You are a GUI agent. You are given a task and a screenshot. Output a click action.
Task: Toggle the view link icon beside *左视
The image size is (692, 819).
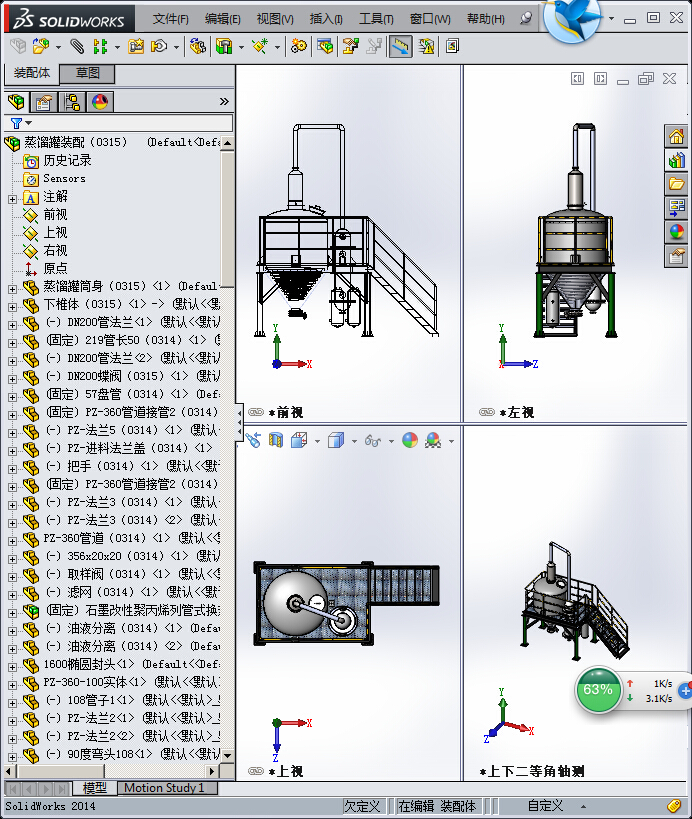pyautogui.click(x=487, y=412)
